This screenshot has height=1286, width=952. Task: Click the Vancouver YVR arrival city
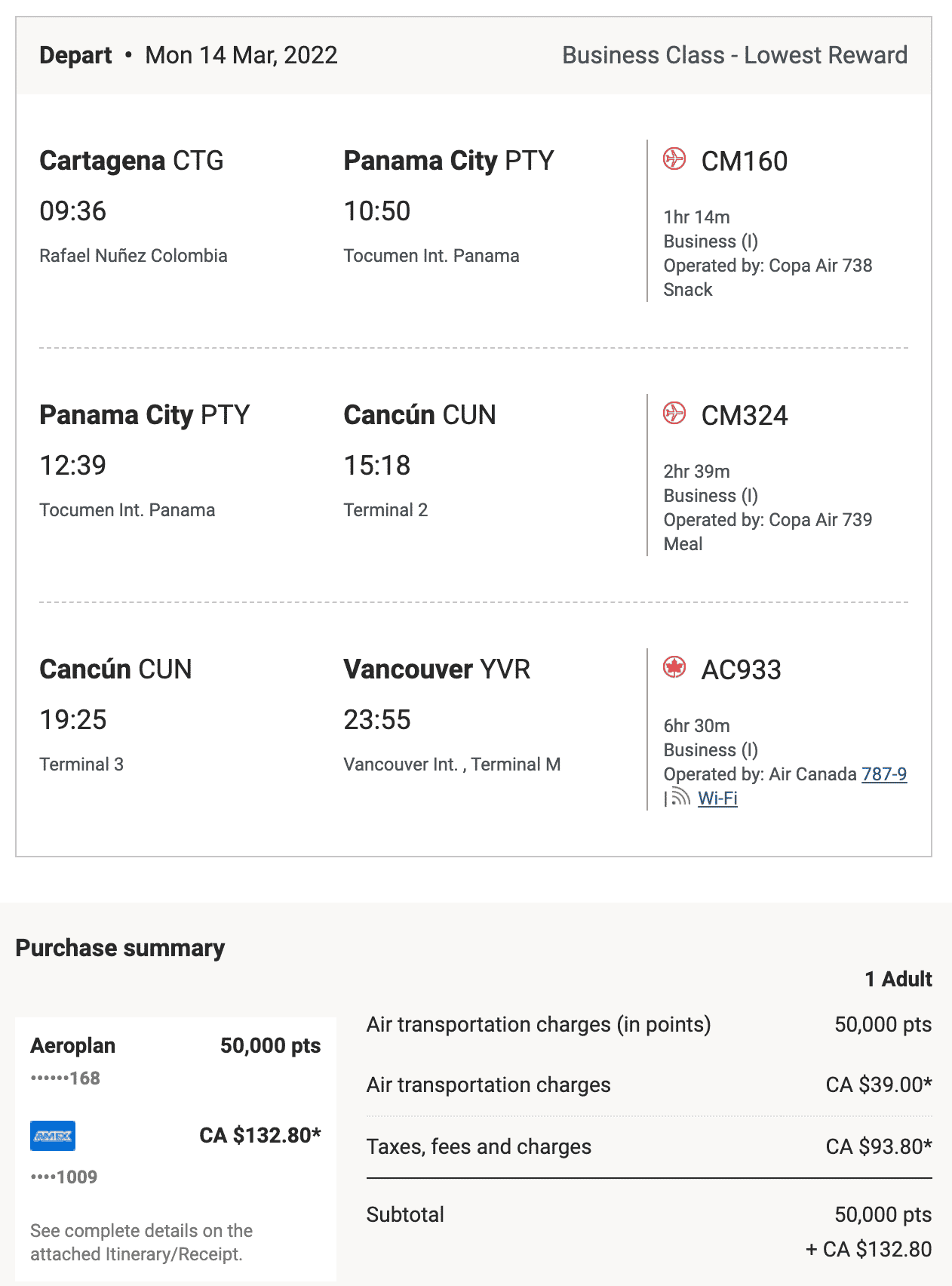click(x=437, y=669)
